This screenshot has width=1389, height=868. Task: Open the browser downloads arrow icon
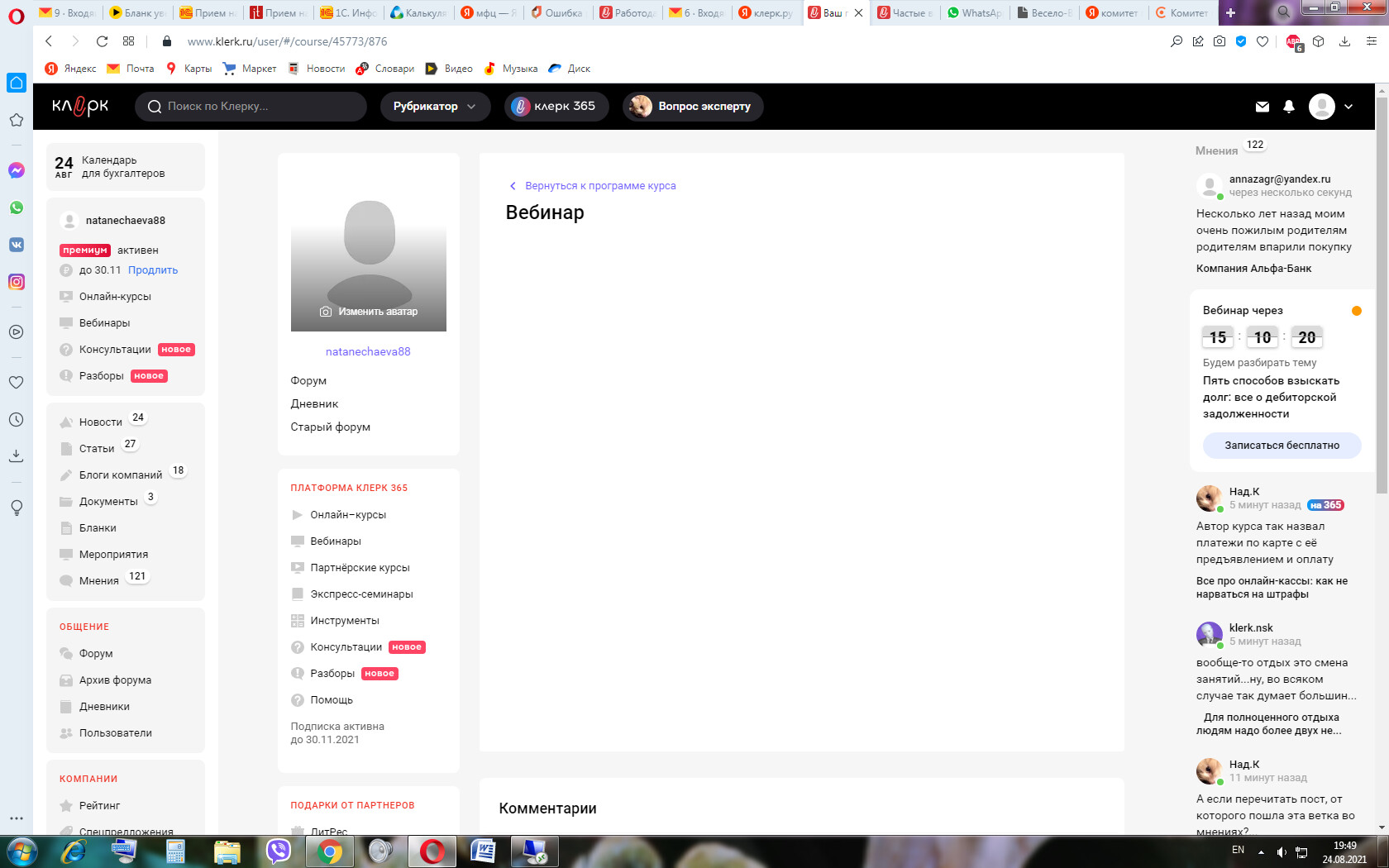pyautogui.click(x=1345, y=41)
